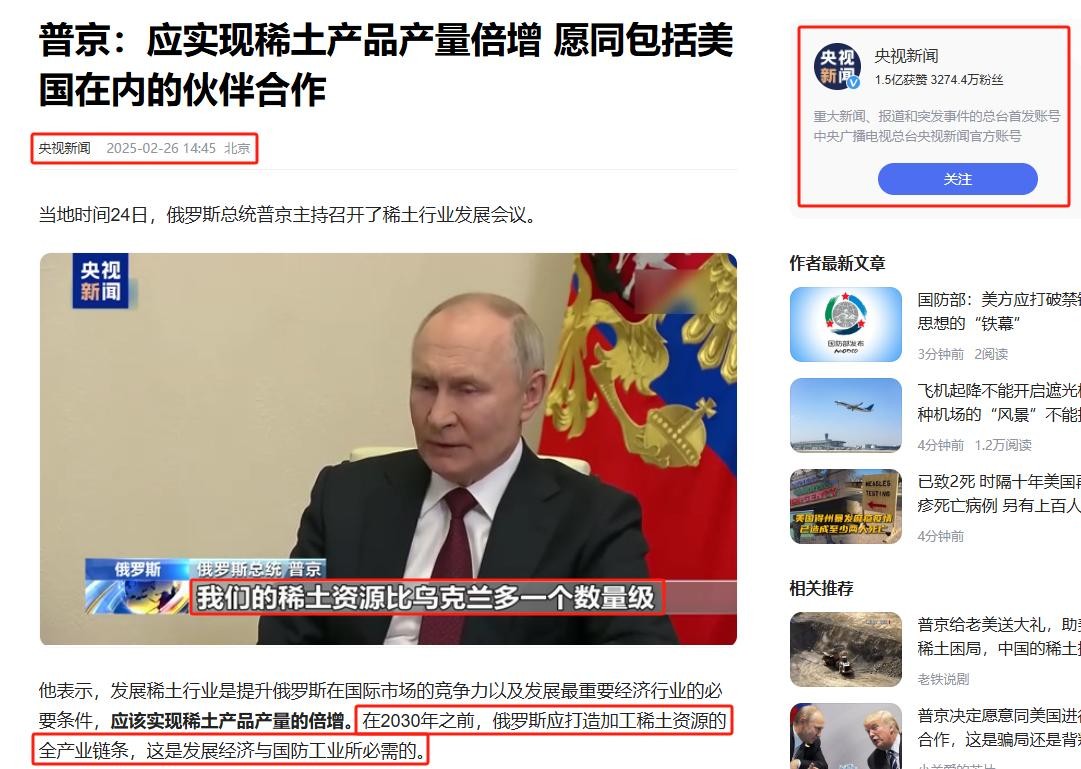Click the 央视新闻 watermark logo on video
Screen dimensions: 1081x769
[x=101, y=281]
